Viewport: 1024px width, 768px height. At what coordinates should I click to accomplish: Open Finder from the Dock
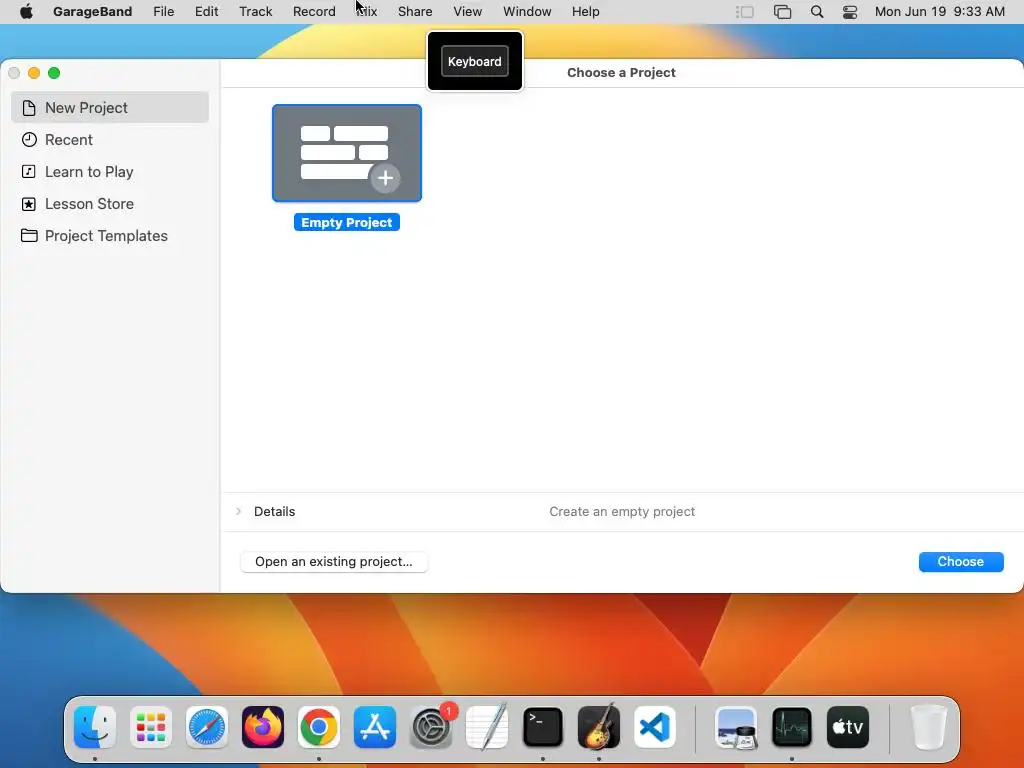click(x=95, y=727)
